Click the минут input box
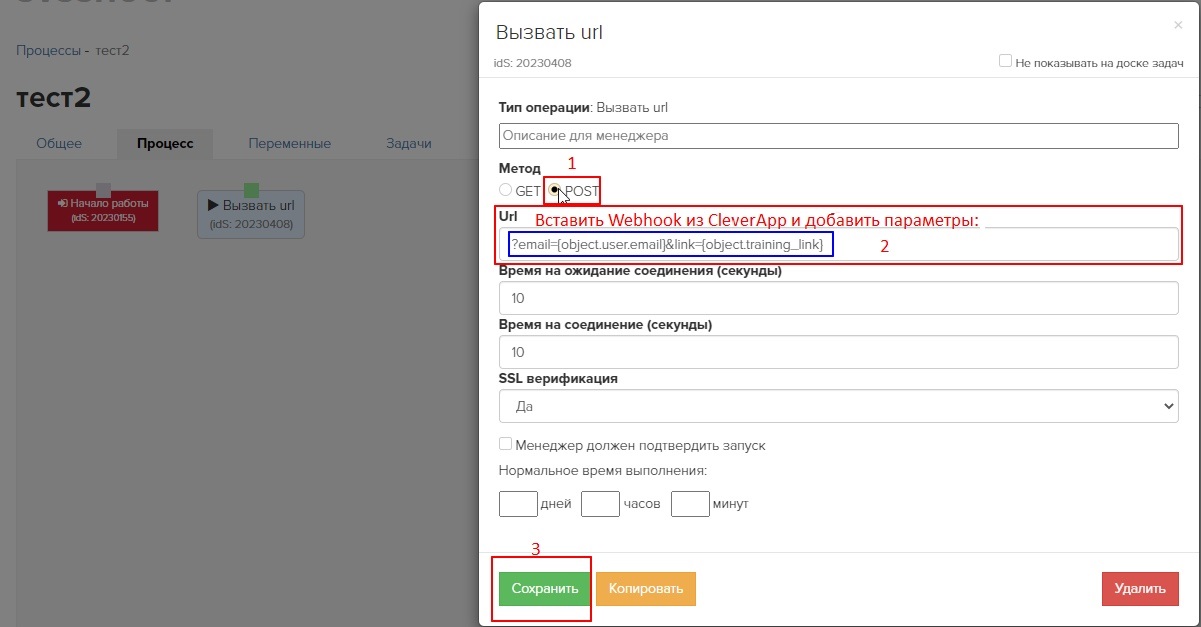The width and height of the screenshot is (1201, 627). [690, 503]
